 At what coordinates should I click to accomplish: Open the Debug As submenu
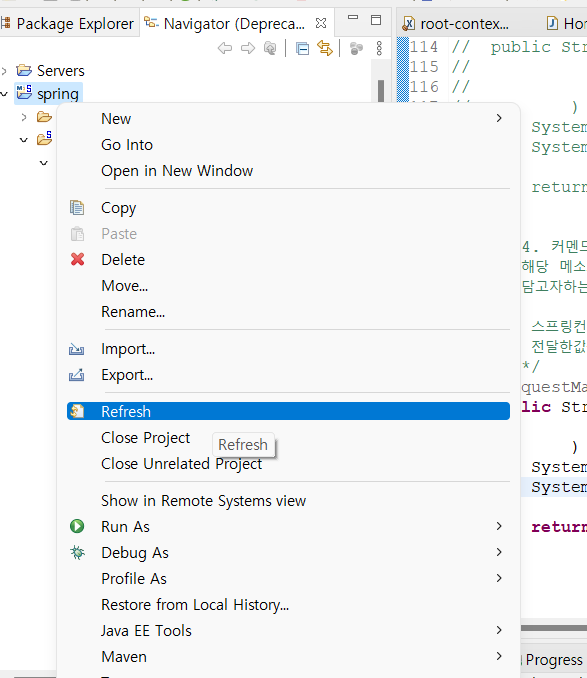(288, 553)
